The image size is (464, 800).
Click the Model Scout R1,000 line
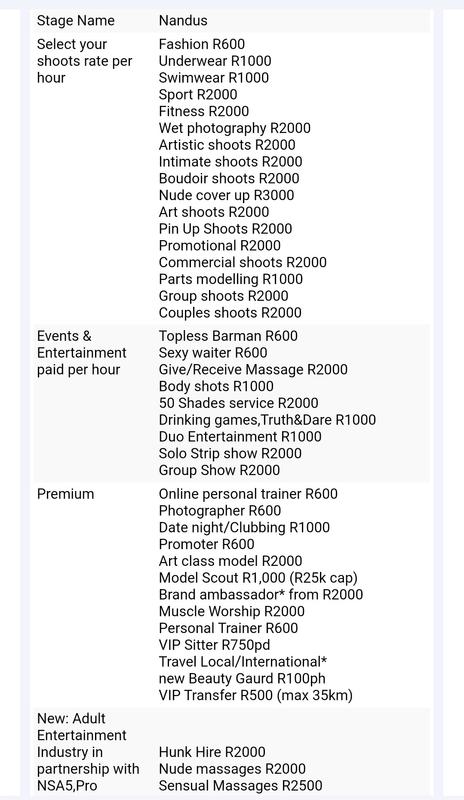(258, 578)
